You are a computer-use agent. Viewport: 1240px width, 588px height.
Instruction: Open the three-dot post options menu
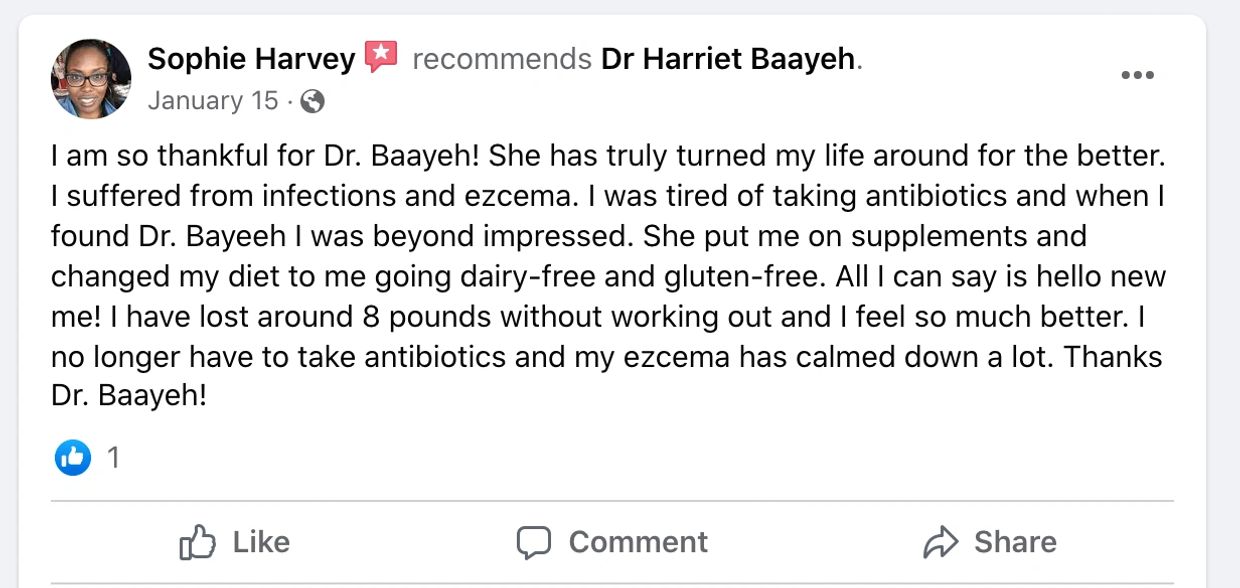coord(1137,75)
